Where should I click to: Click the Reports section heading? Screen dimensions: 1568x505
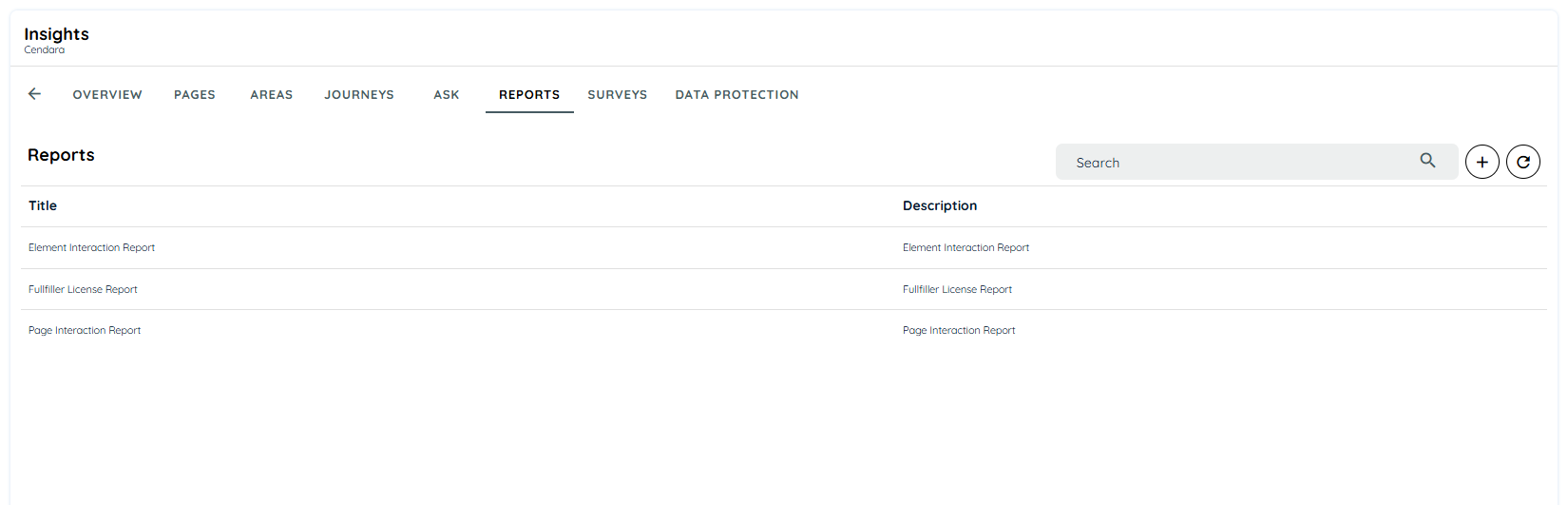tap(61, 155)
